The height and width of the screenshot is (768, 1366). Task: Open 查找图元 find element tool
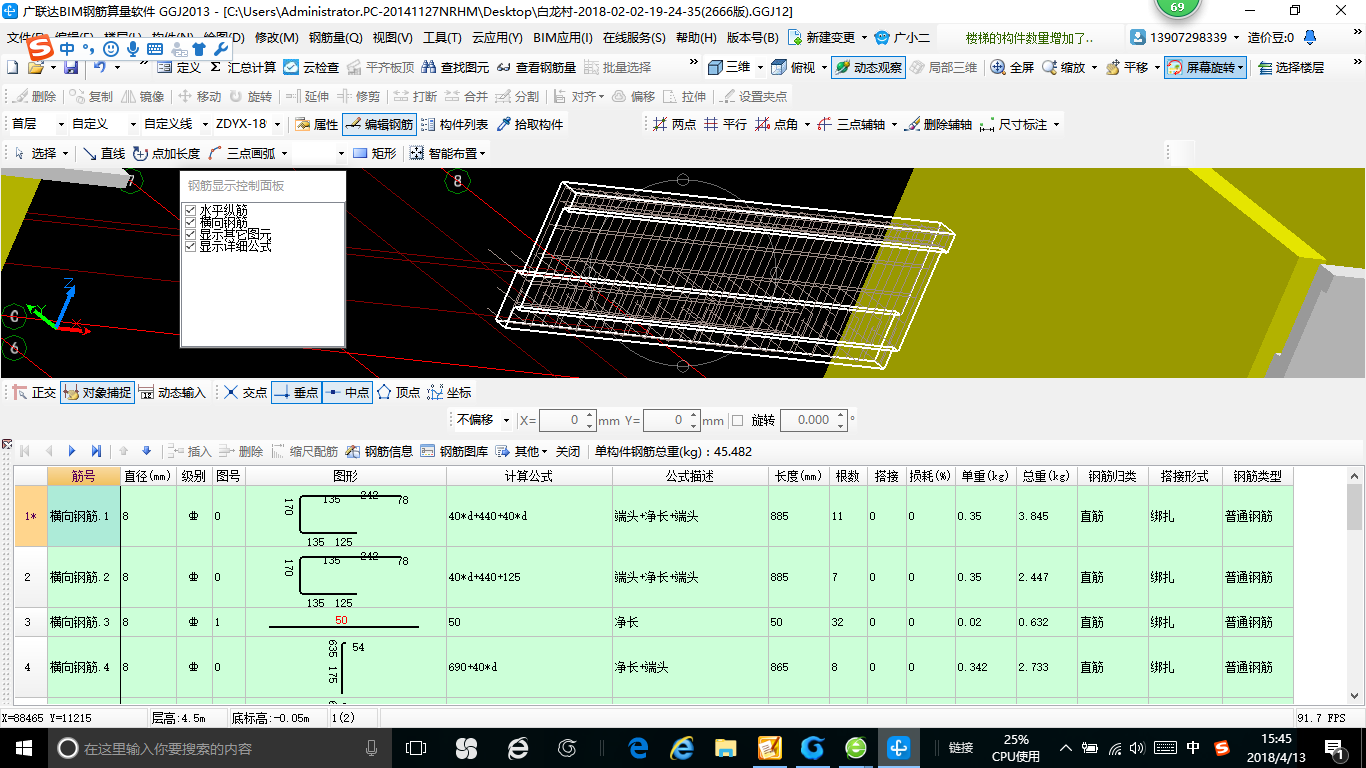point(456,67)
